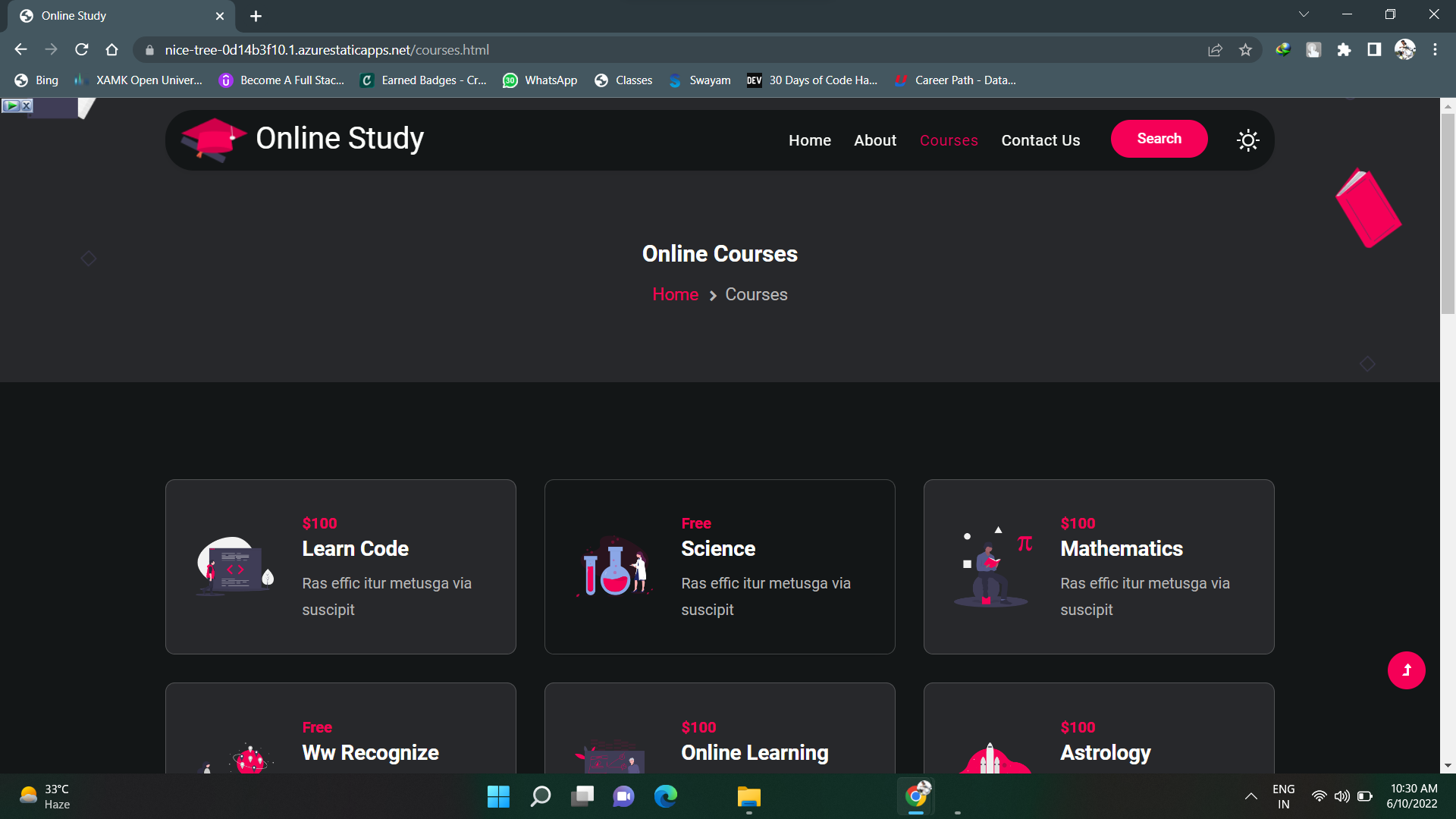Share this page icon
The image size is (1456, 819).
point(1215,50)
